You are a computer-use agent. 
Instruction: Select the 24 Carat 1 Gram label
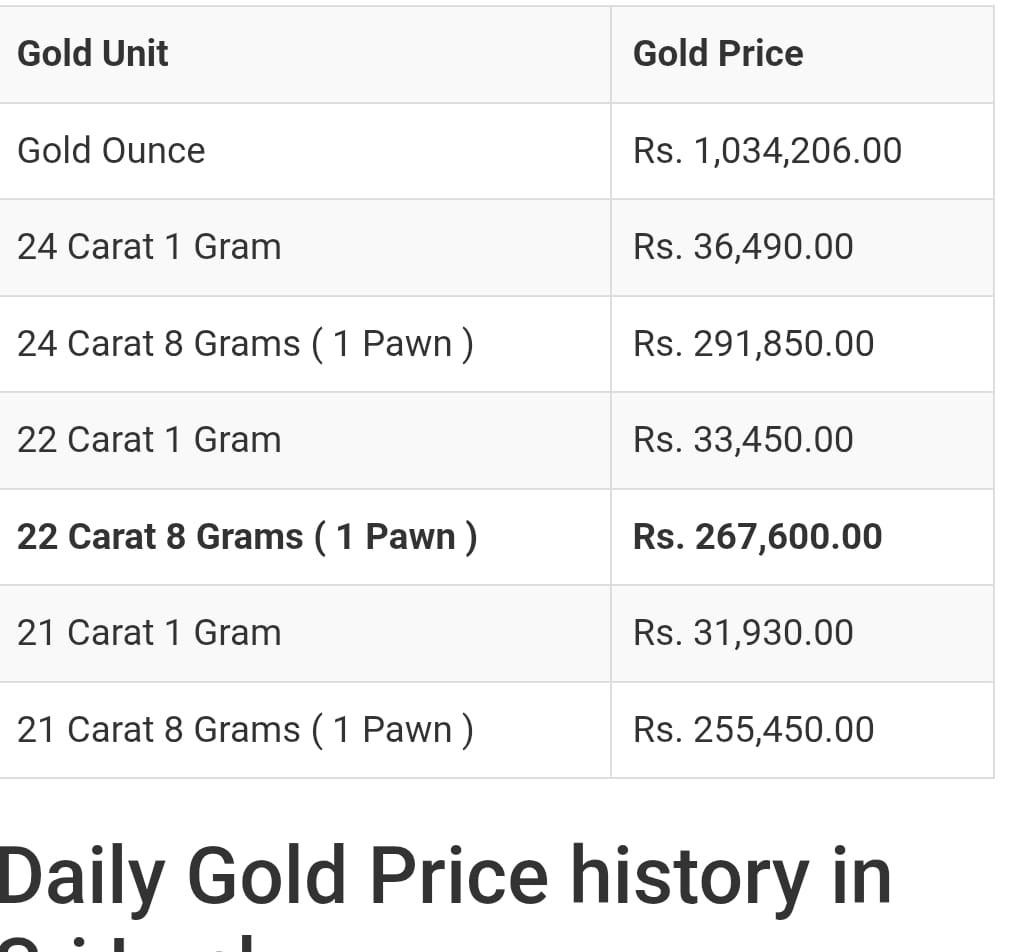tap(149, 247)
